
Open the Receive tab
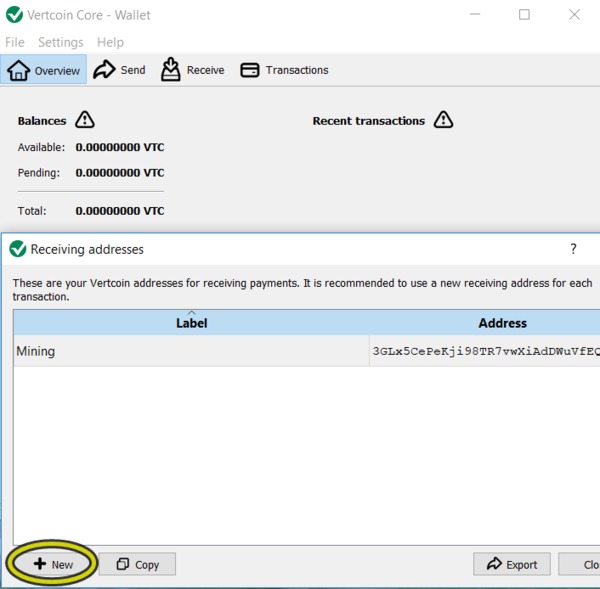pyautogui.click(x=192, y=70)
